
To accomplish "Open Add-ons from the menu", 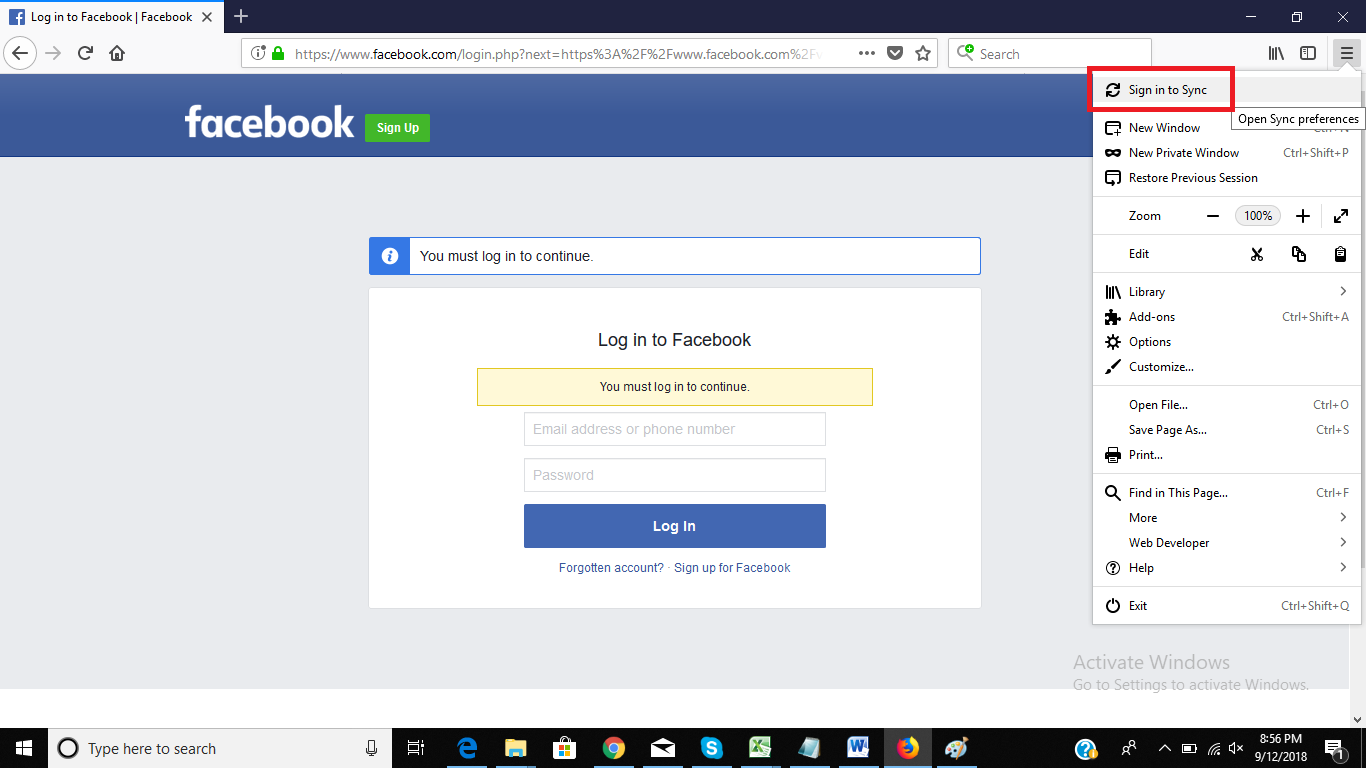I will click(x=1228, y=317).
